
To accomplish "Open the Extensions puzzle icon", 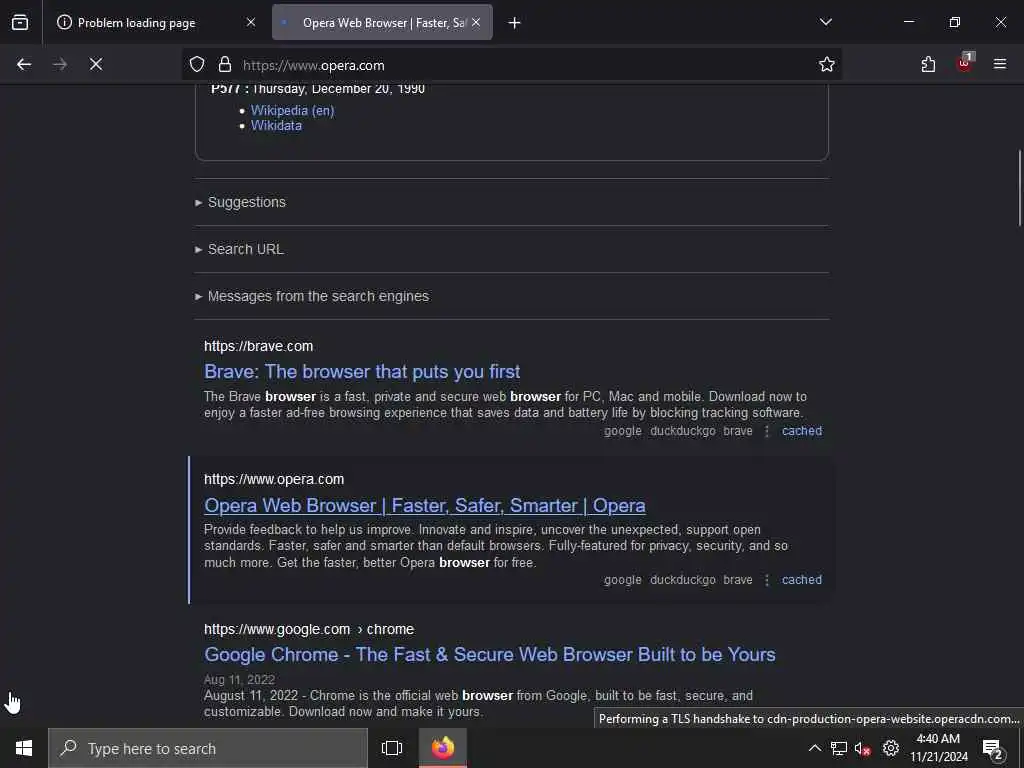I will [928, 64].
